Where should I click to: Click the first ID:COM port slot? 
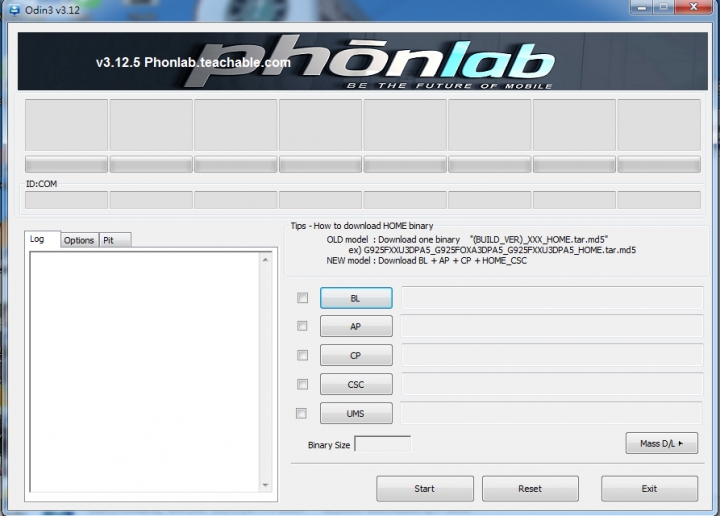pyautogui.click(x=66, y=200)
